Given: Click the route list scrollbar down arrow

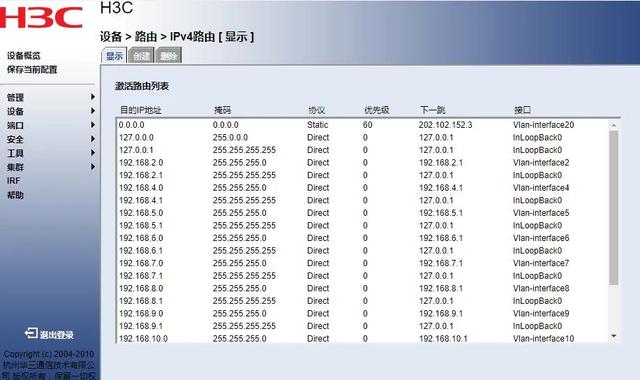Looking at the screenshot, I should 613,336.
